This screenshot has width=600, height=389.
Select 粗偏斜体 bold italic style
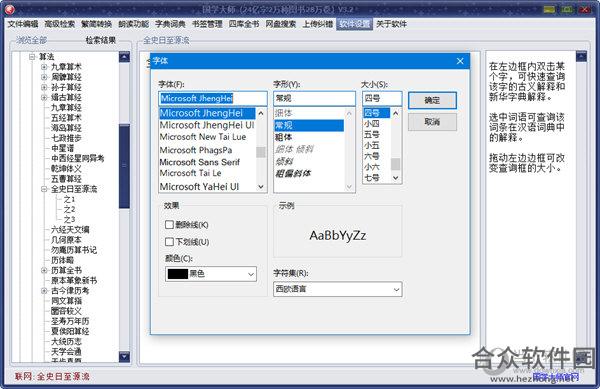[293, 174]
